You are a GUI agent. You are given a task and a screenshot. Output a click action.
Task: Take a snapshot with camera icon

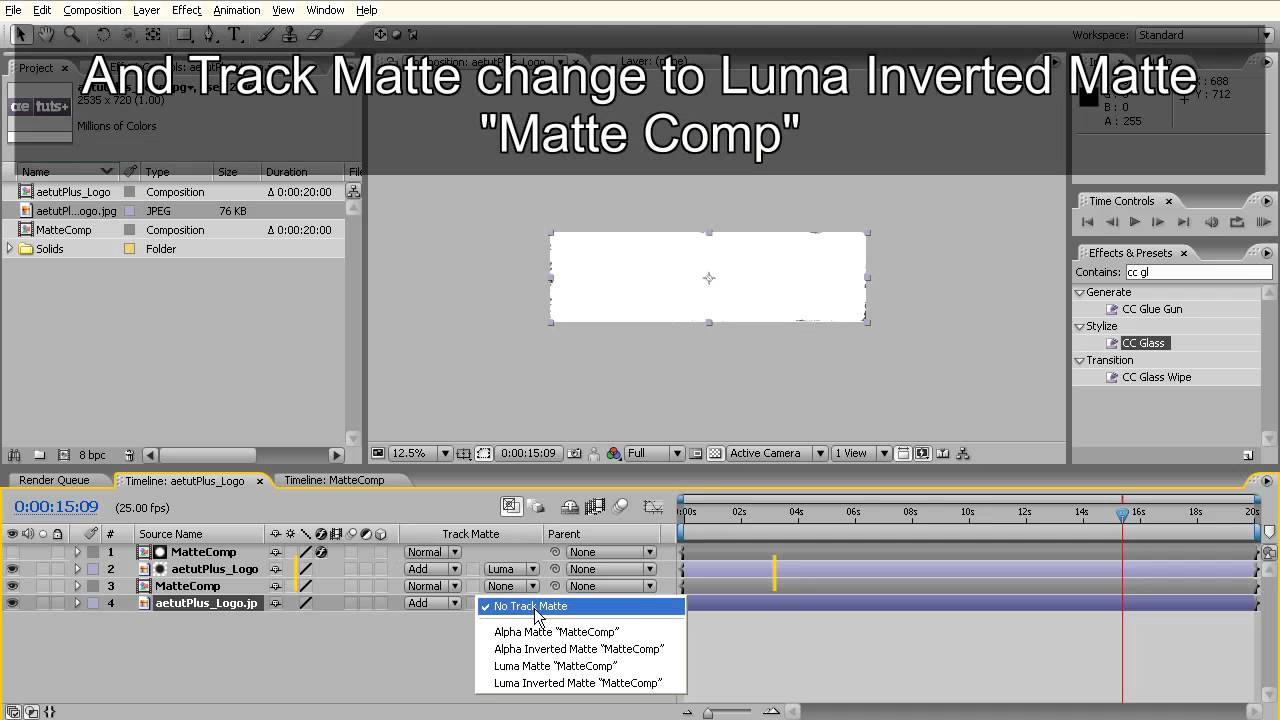pos(574,453)
